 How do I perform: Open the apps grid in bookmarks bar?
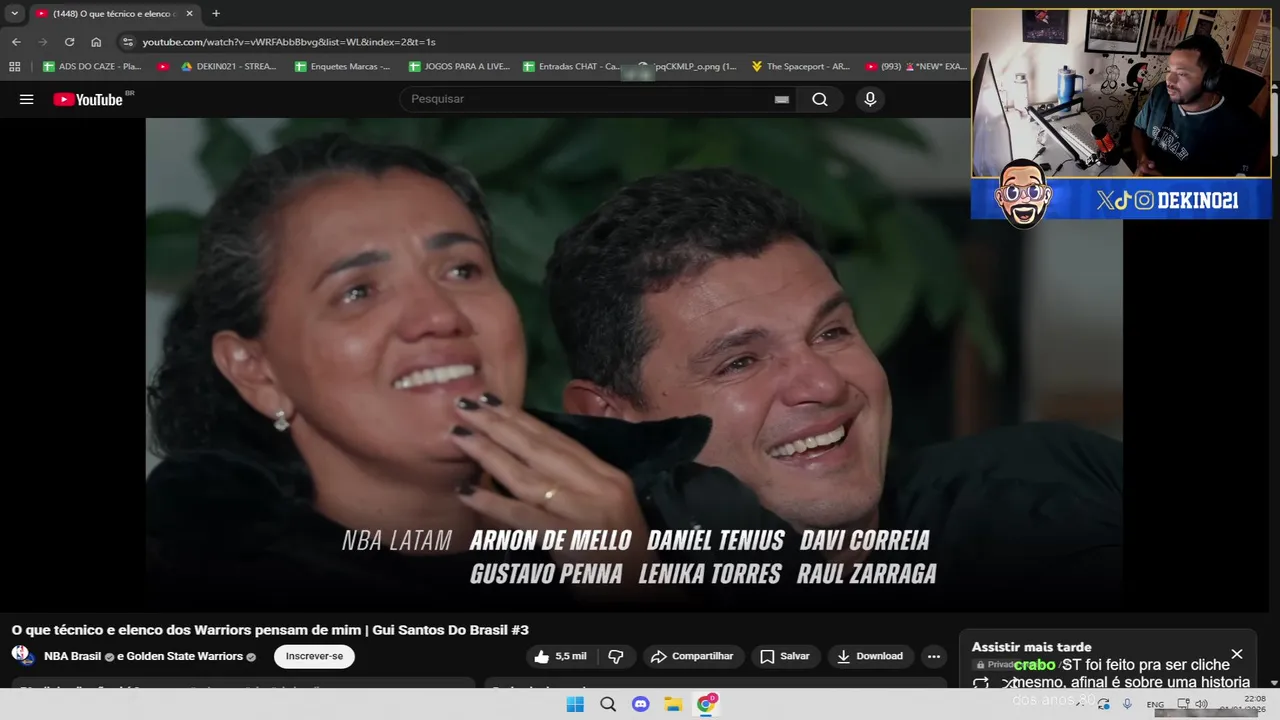pyautogui.click(x=14, y=67)
